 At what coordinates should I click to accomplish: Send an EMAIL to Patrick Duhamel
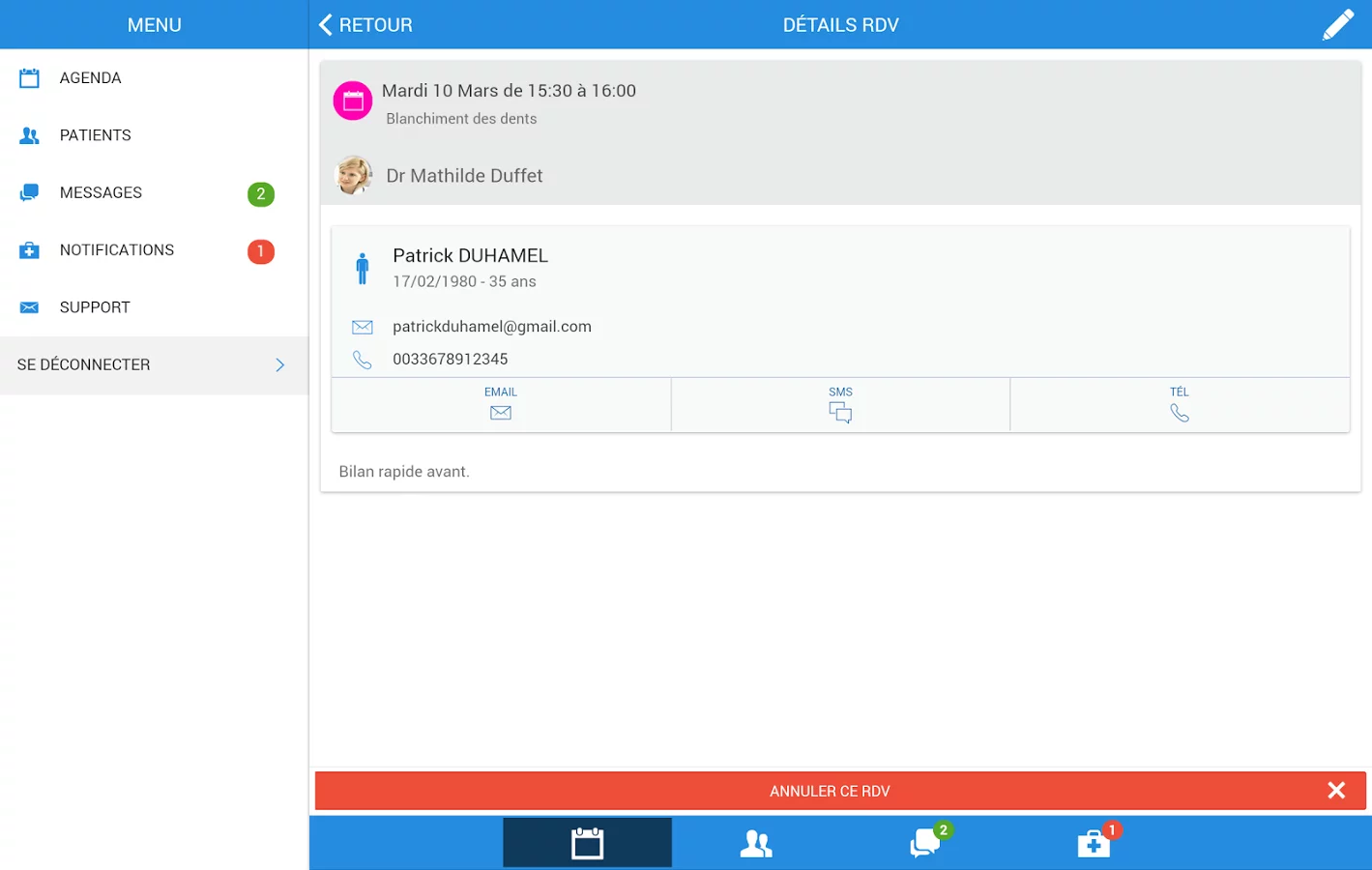click(x=500, y=404)
